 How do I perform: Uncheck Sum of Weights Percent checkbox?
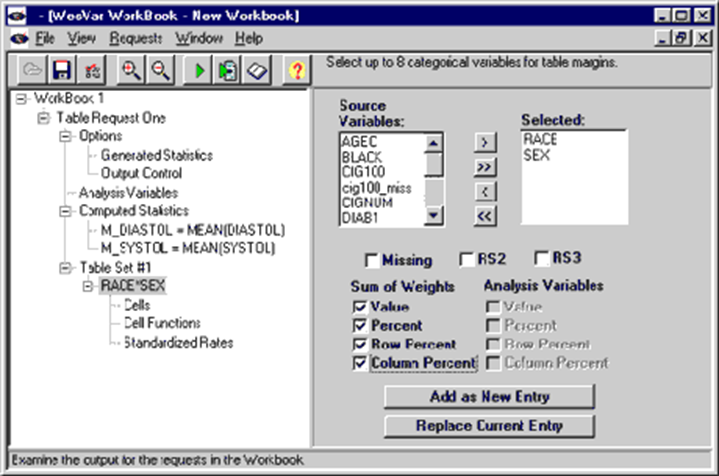point(360,326)
